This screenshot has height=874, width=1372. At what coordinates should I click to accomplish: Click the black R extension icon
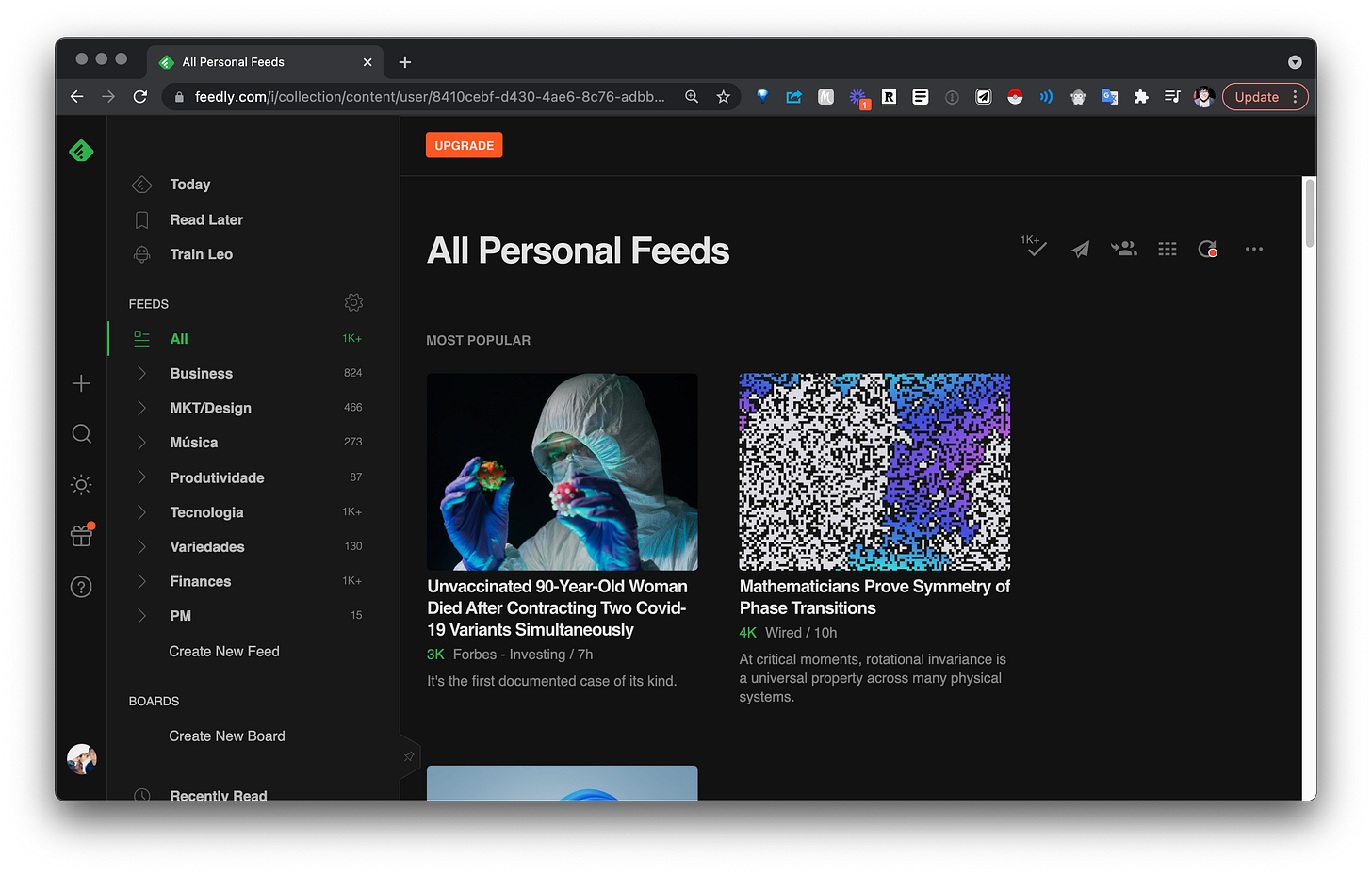[889, 97]
